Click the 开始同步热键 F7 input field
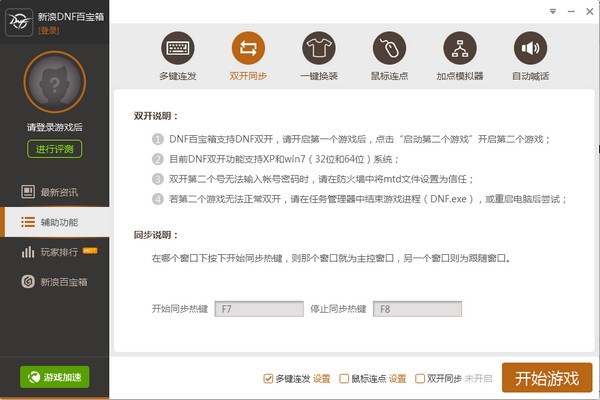Screen dimensions: 600x400 (x=259, y=309)
